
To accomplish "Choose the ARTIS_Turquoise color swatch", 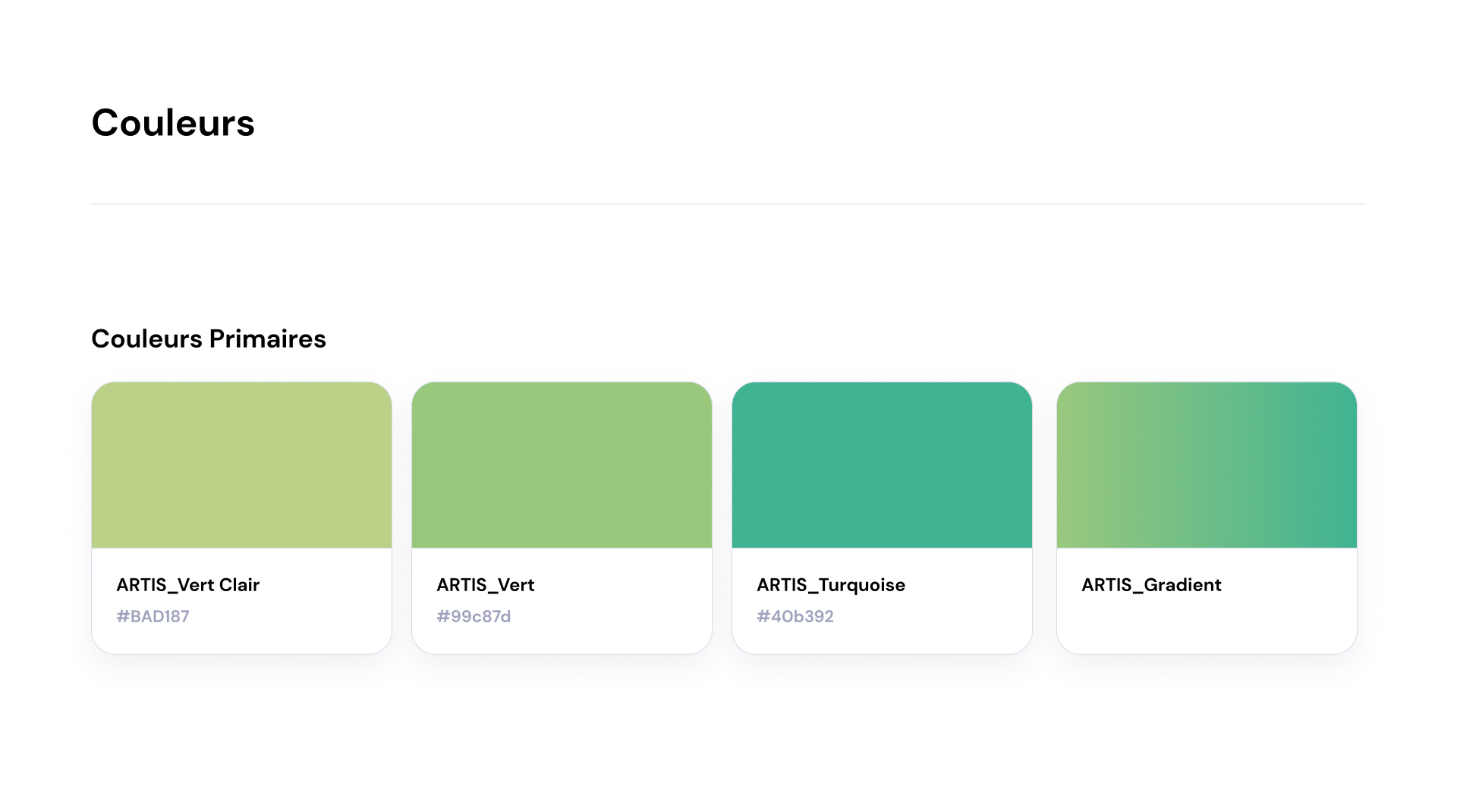I will click(x=882, y=464).
